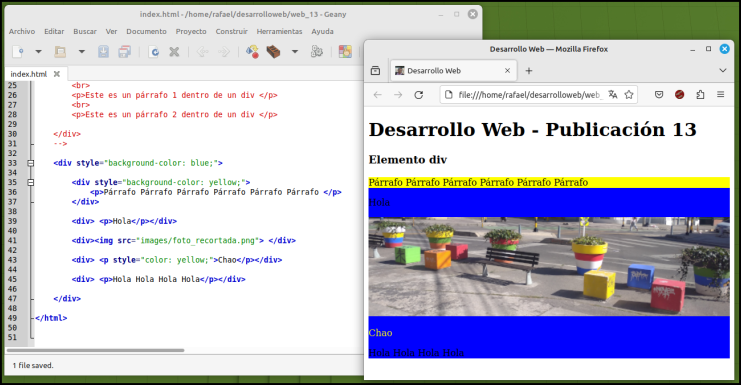Open the color chooser in Geany toolbar

click(x=345, y=51)
